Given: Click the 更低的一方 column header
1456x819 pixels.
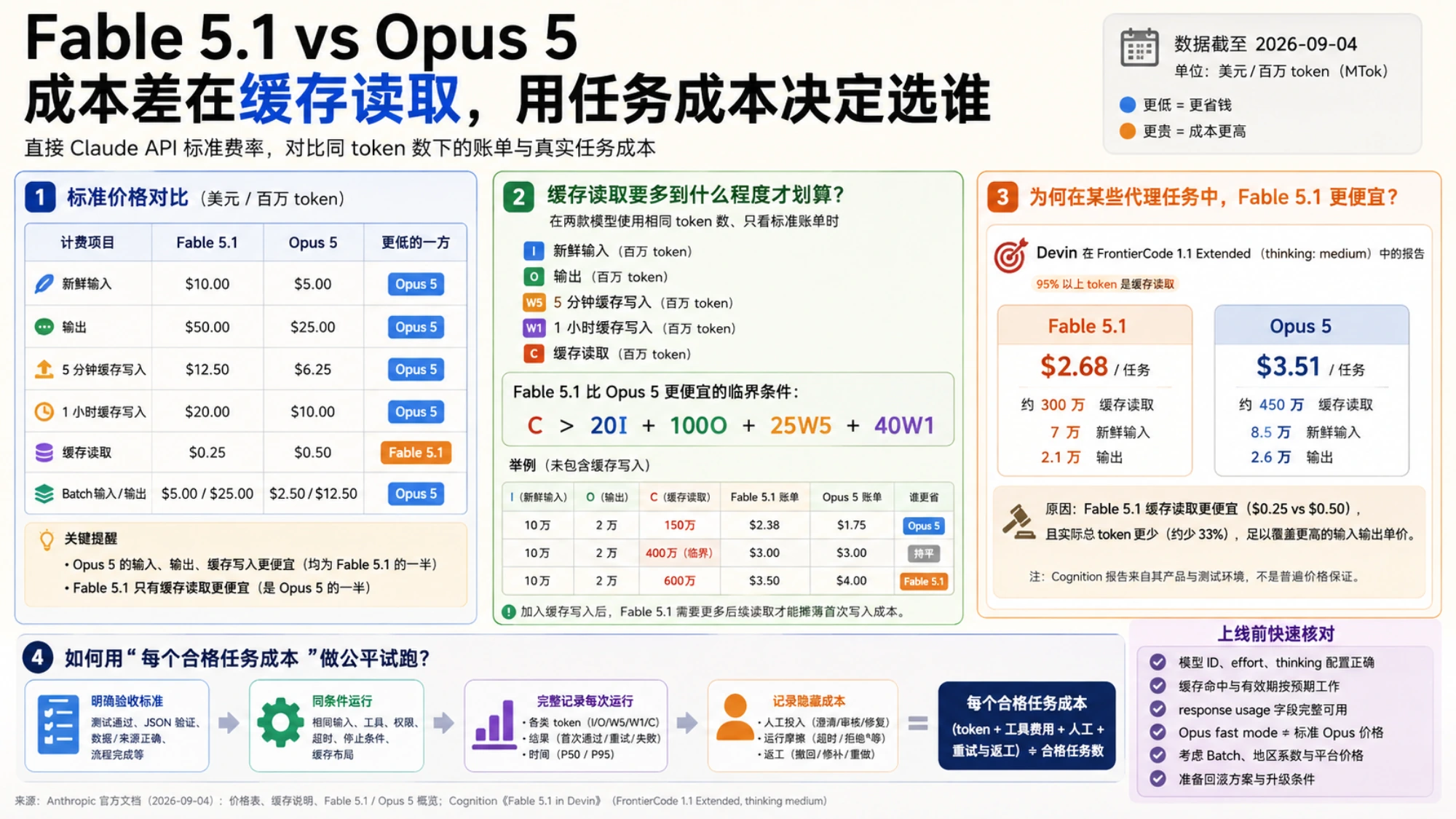Looking at the screenshot, I should (416, 242).
